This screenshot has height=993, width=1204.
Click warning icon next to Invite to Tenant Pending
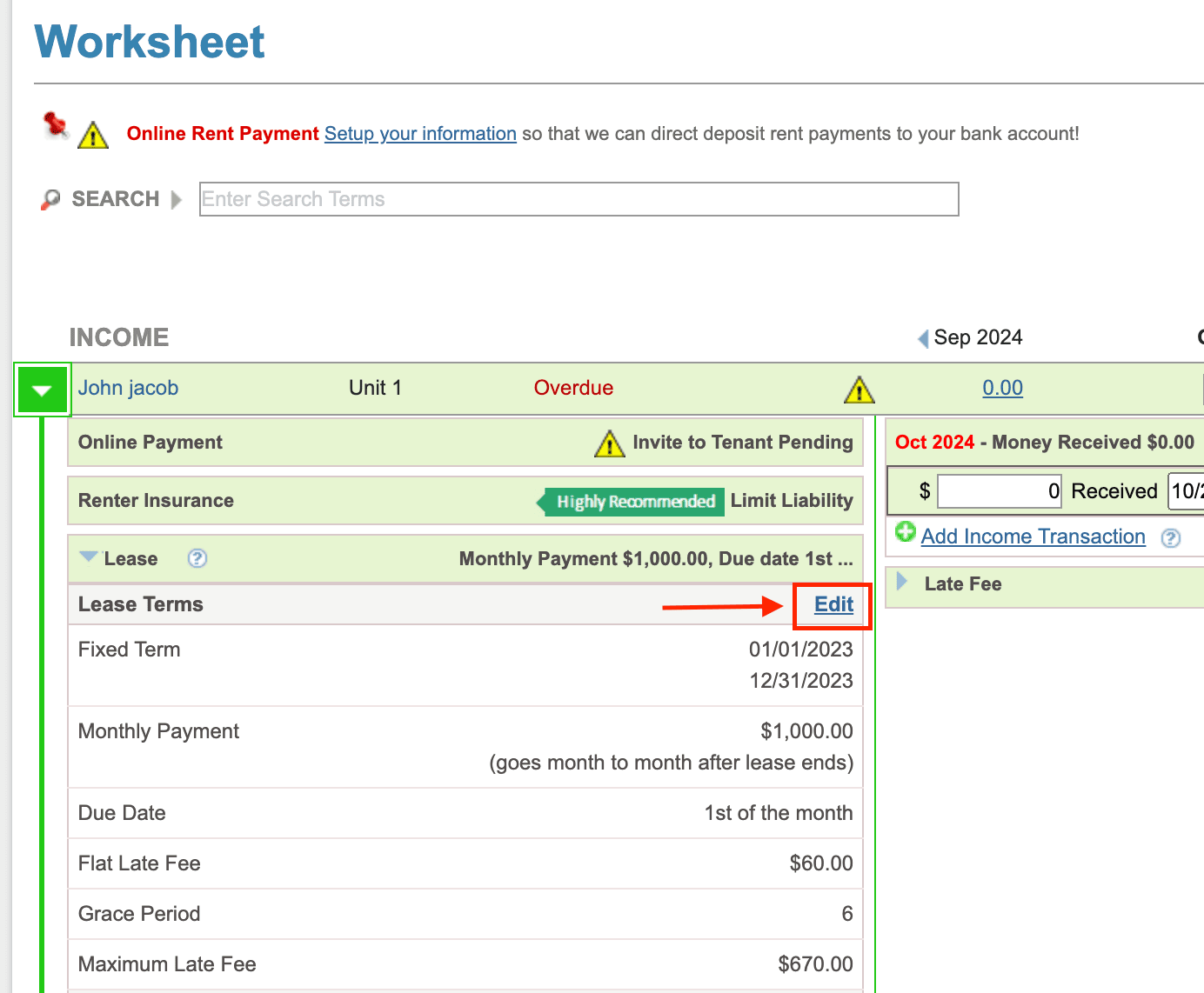click(609, 443)
